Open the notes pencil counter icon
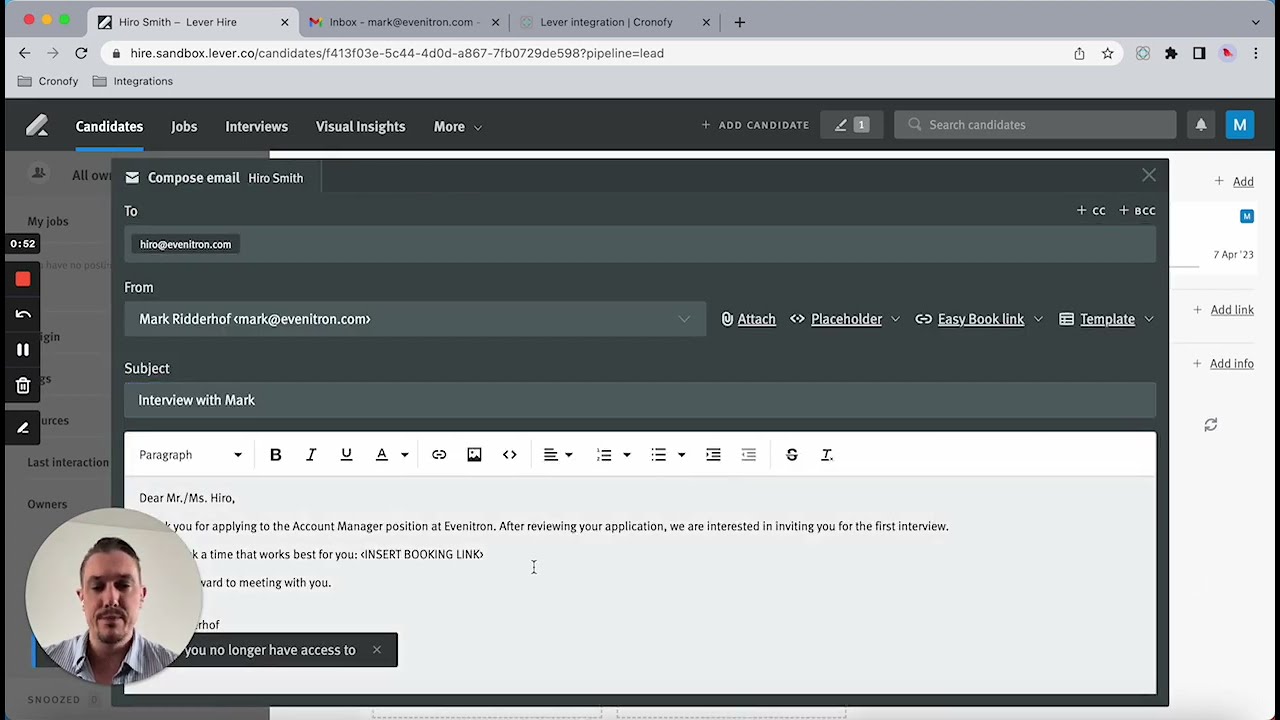 [x=851, y=125]
